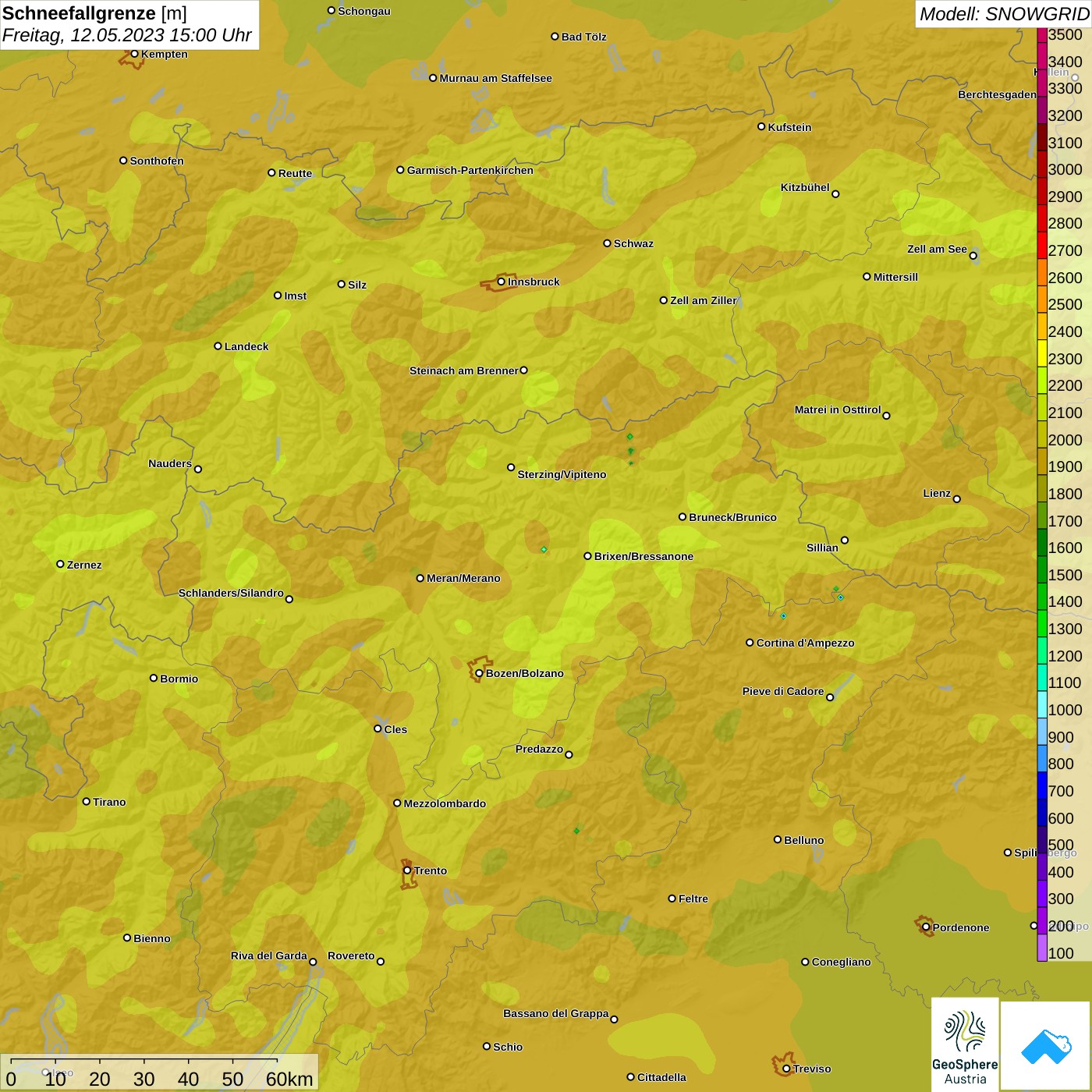Select the 700 m blue legend swatch
The height and width of the screenshot is (1092, 1092).
click(1042, 786)
